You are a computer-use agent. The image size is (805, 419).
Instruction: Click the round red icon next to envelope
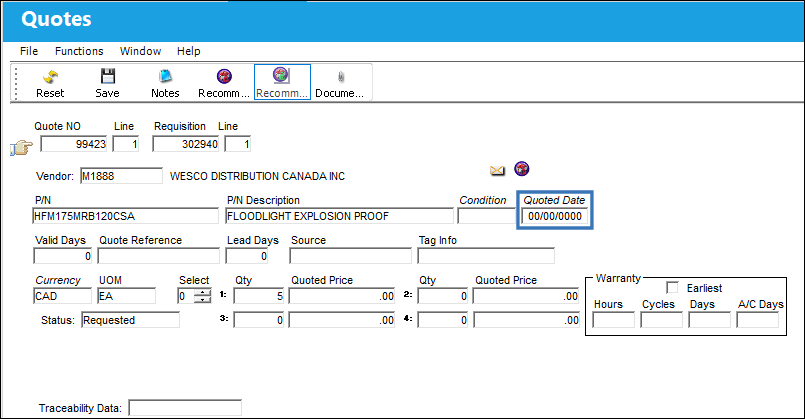point(522,169)
